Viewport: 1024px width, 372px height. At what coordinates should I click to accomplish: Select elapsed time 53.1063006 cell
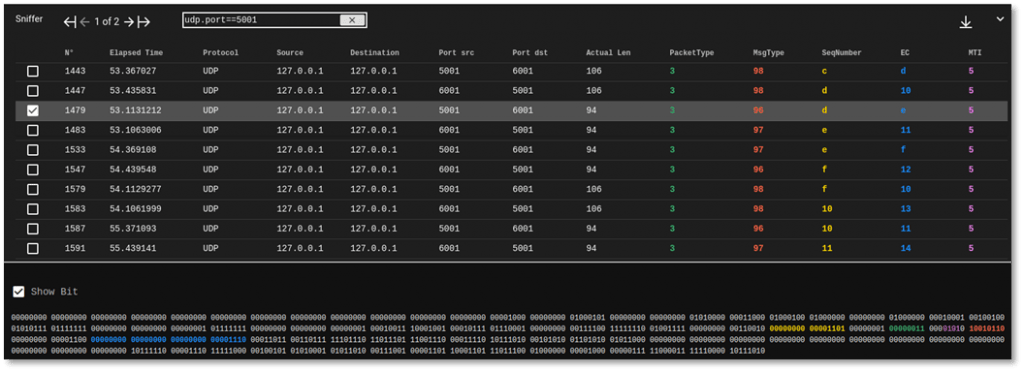click(136, 131)
